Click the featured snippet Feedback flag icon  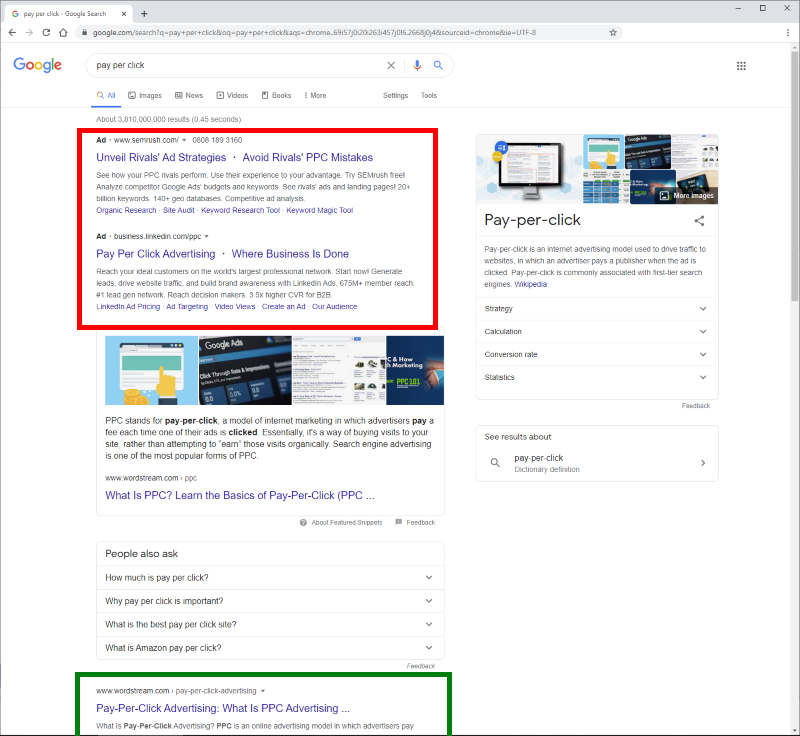[398, 522]
